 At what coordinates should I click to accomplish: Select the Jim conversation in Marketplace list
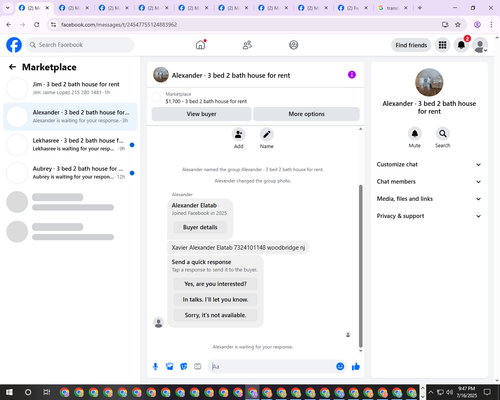click(x=70, y=88)
